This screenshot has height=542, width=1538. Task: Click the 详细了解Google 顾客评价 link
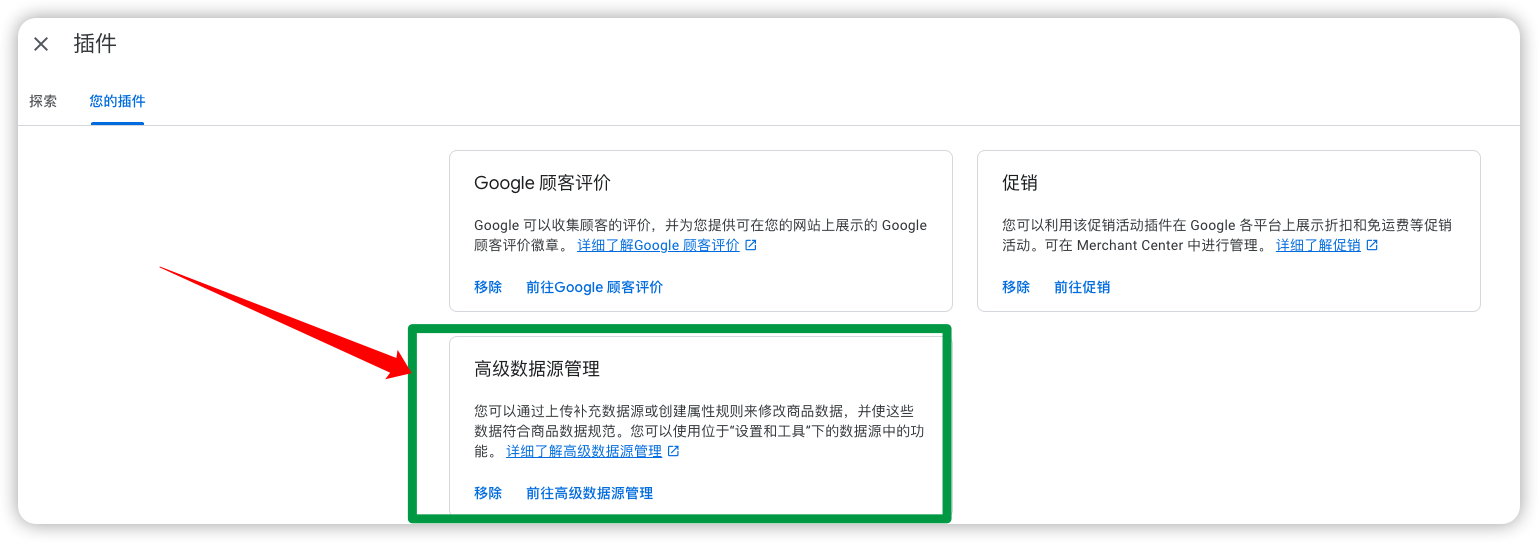point(658,245)
